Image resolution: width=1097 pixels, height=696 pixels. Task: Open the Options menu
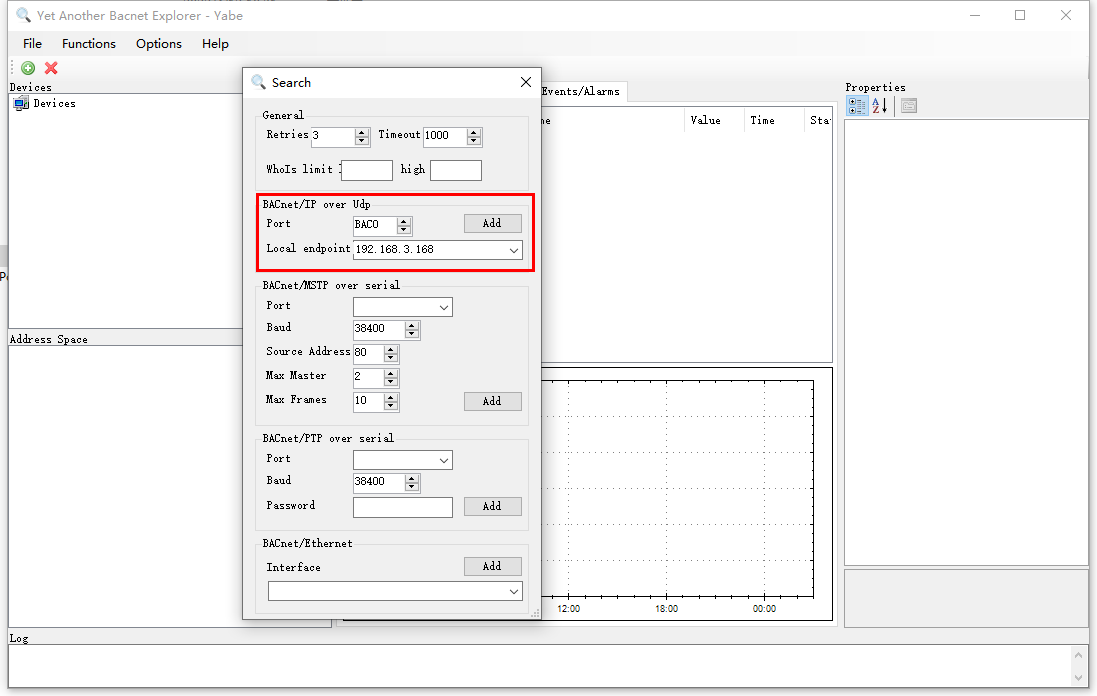point(159,43)
